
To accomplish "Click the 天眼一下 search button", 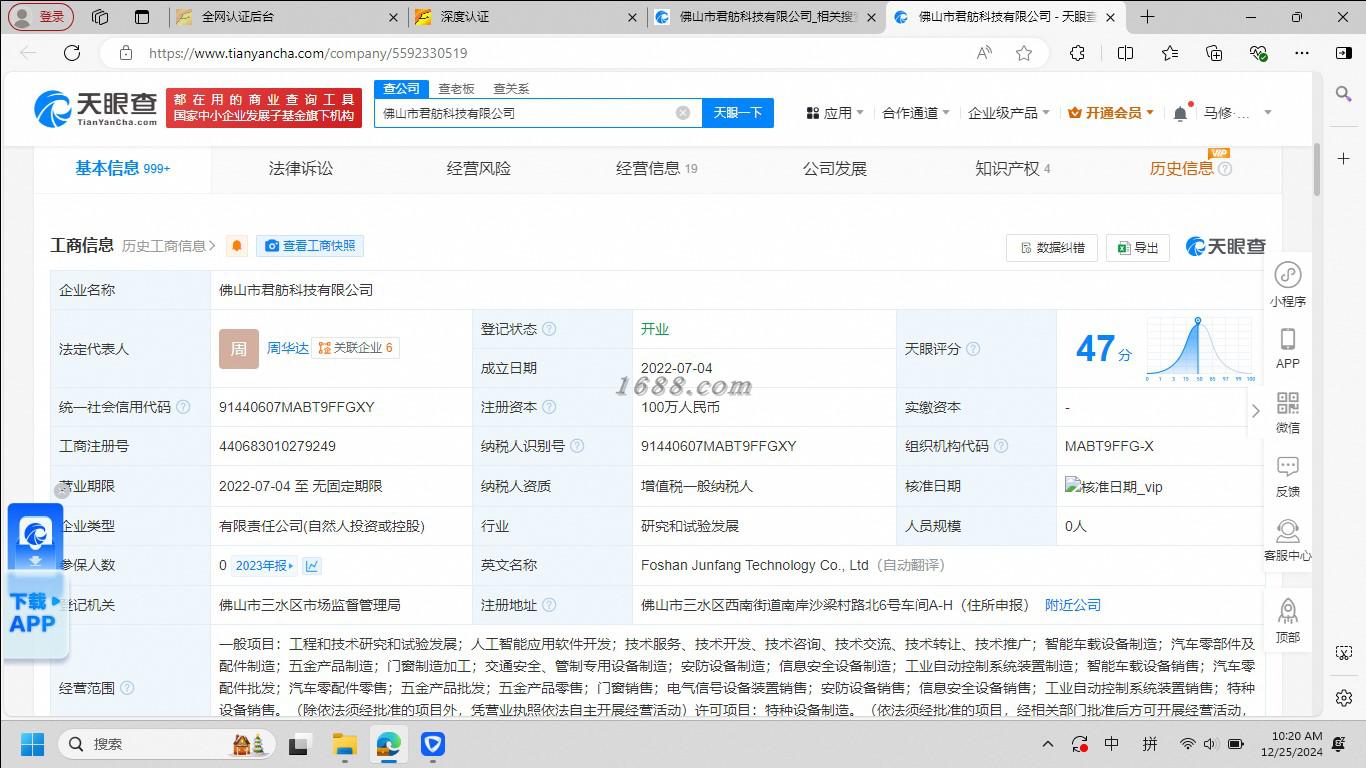I will click(738, 113).
